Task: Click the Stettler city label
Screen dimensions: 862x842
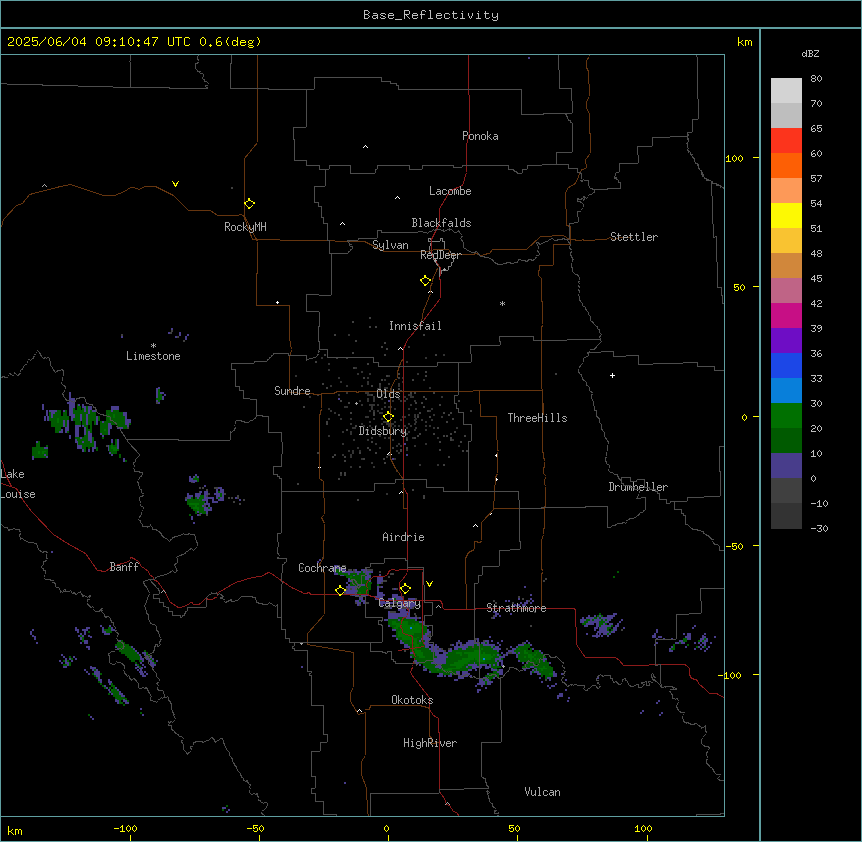Action: click(x=634, y=237)
